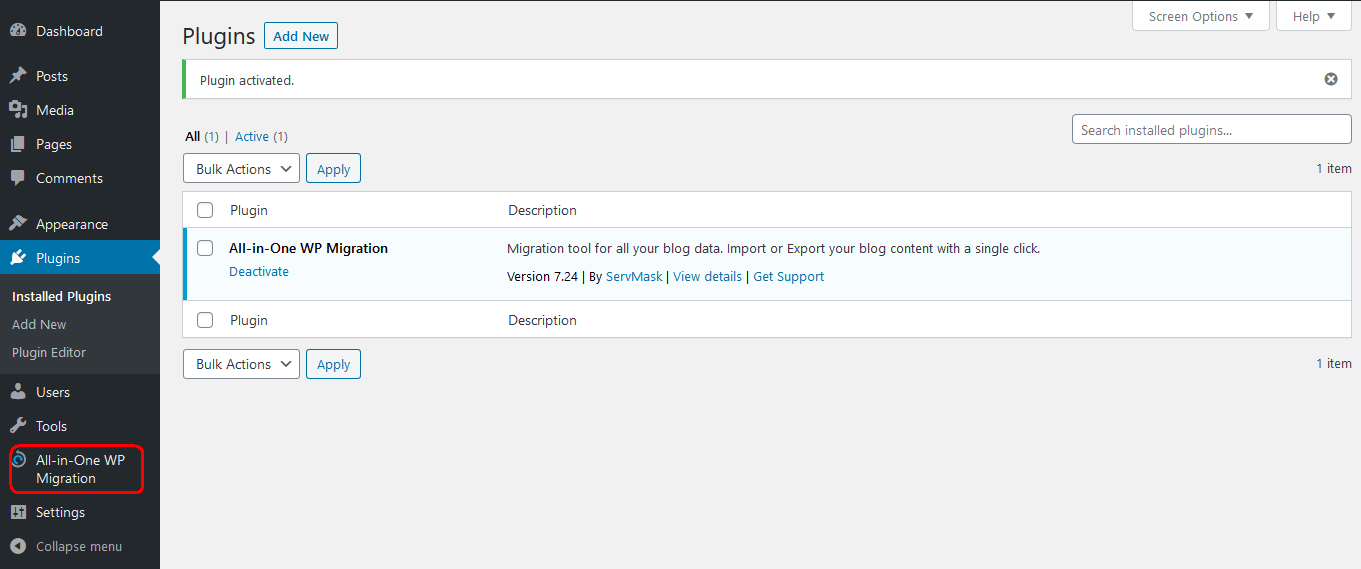Image resolution: width=1361 pixels, height=569 pixels.
Task: Select the Plugins menu item
Action: pos(58,258)
